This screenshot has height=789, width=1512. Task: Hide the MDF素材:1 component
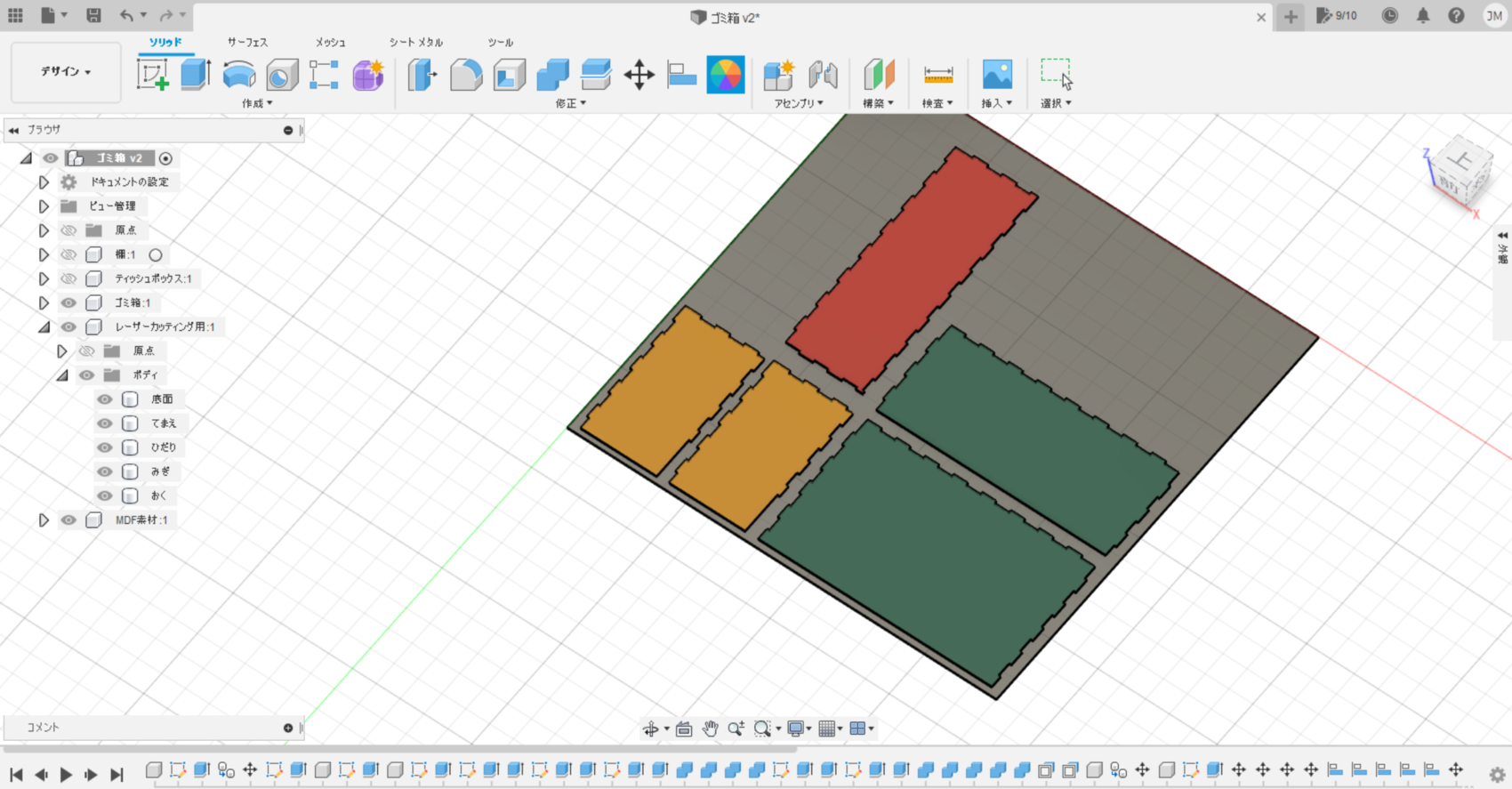[68, 519]
